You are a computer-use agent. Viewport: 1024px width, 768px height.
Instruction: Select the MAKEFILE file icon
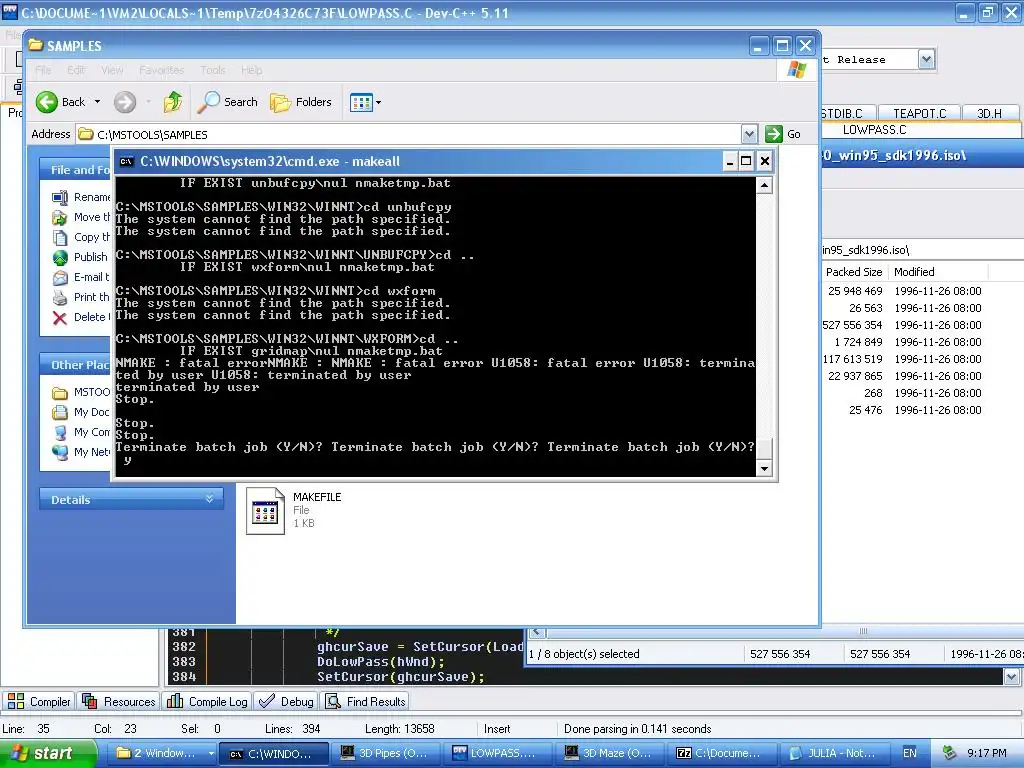265,511
